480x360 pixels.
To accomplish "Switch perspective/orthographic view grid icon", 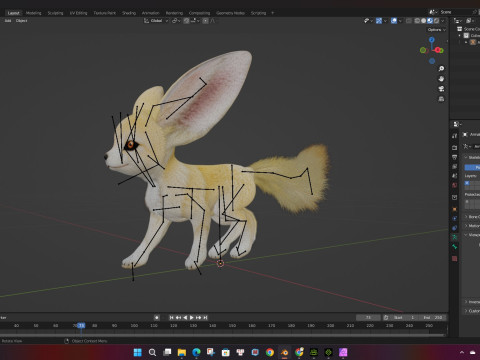I will tap(441, 99).
